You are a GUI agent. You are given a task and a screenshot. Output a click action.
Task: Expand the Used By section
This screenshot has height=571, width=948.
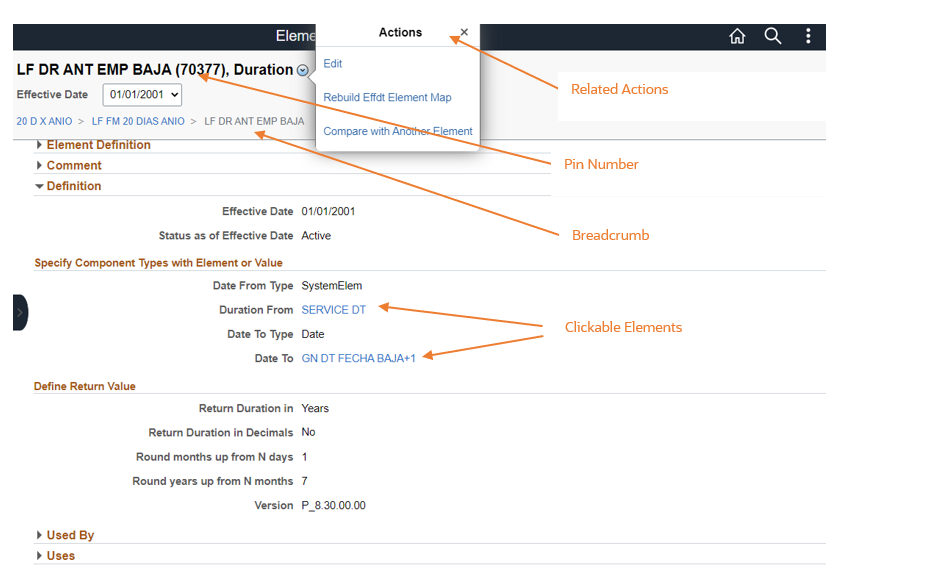70,535
